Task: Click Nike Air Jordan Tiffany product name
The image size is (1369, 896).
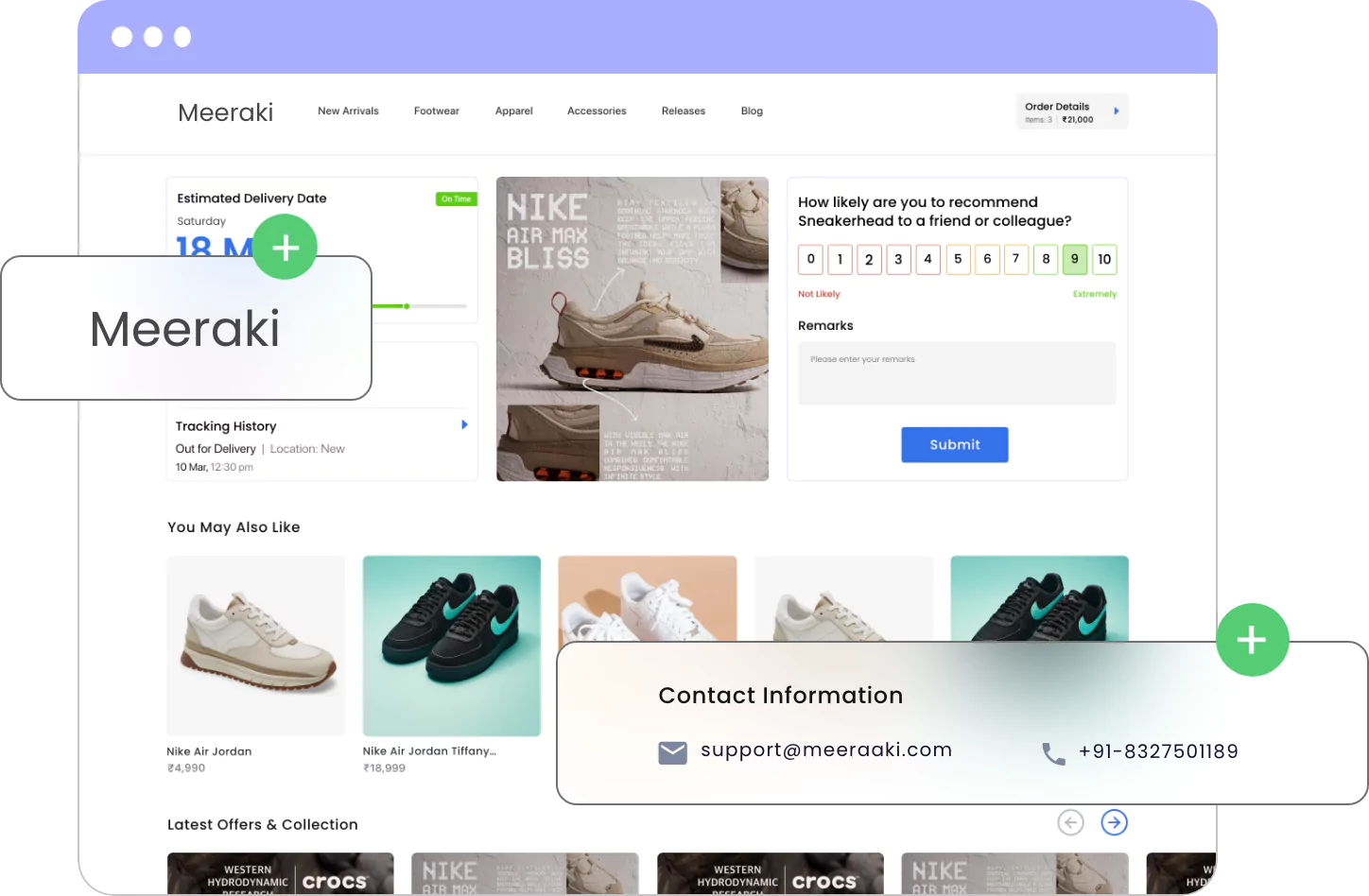Action: click(429, 751)
